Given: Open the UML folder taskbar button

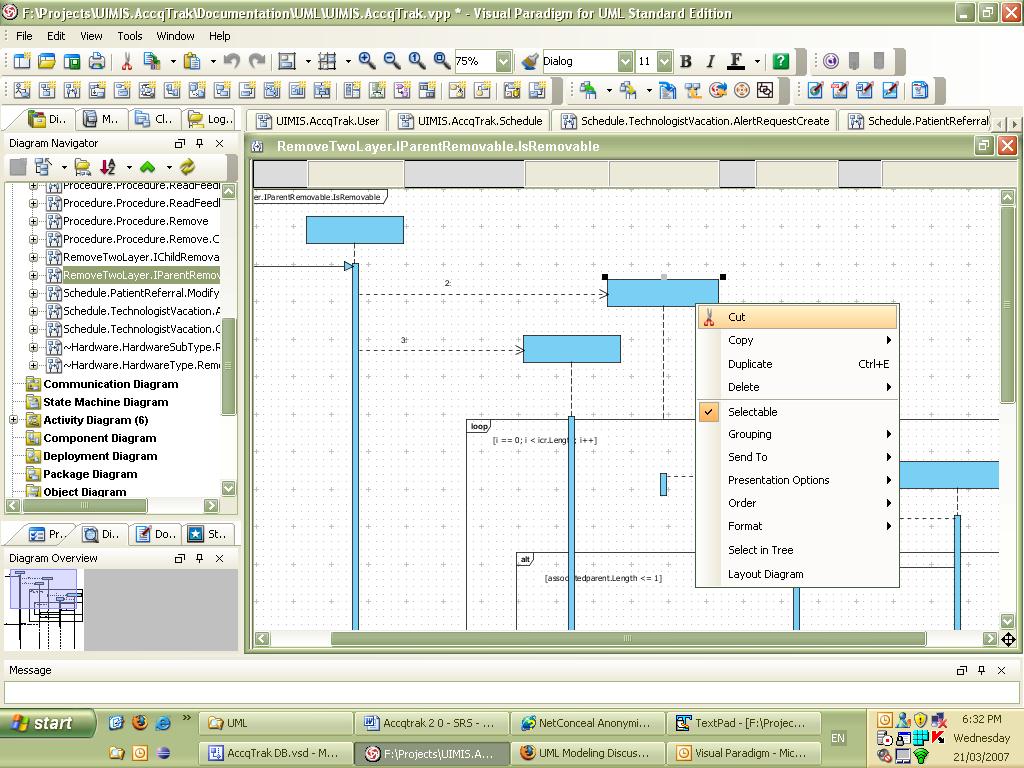Looking at the screenshot, I should (276, 723).
